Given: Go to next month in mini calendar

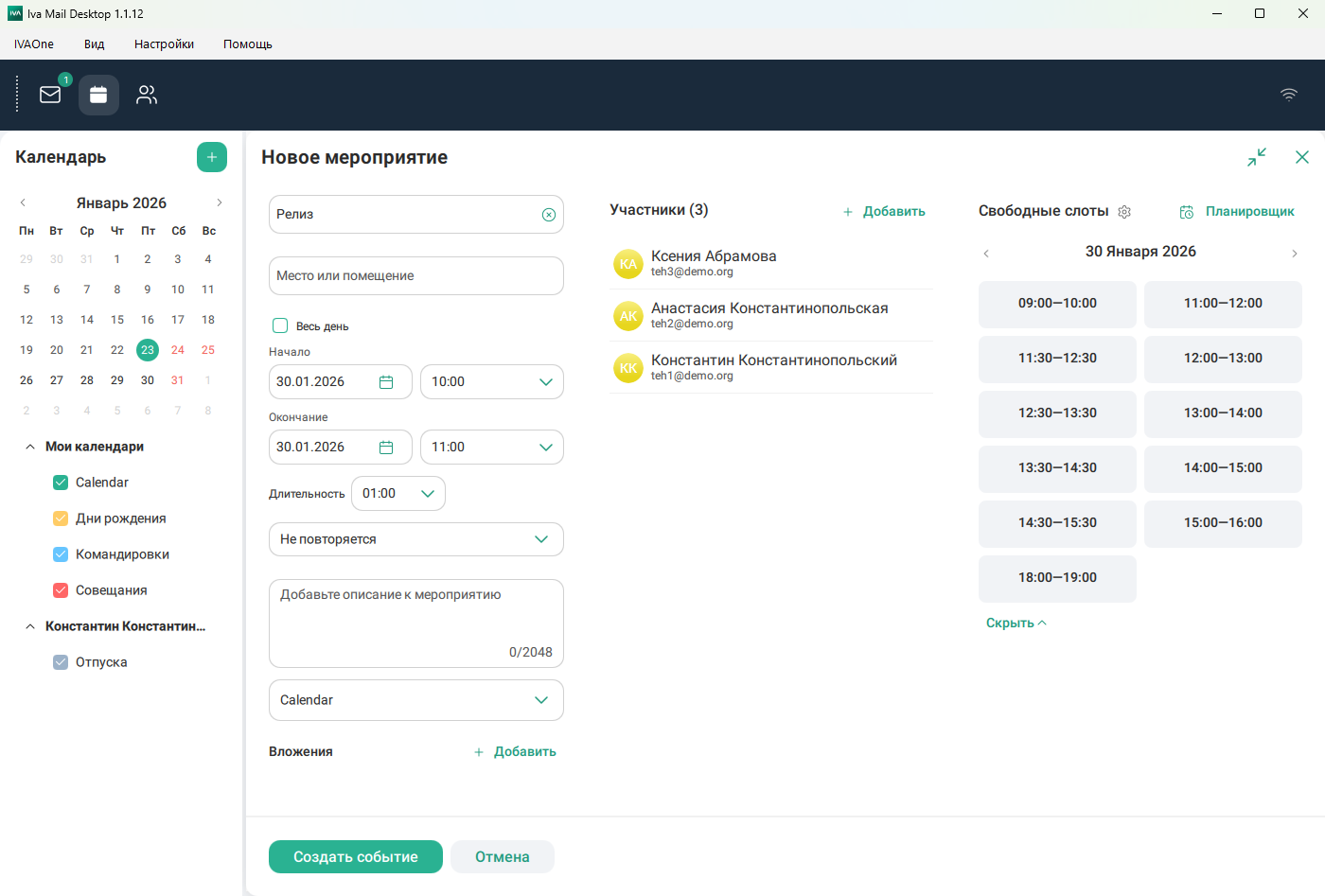Looking at the screenshot, I should [x=220, y=202].
